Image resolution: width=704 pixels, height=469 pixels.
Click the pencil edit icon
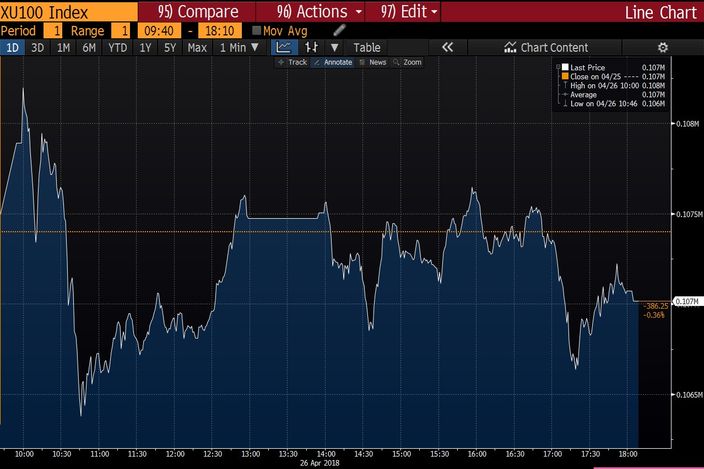coord(339,30)
